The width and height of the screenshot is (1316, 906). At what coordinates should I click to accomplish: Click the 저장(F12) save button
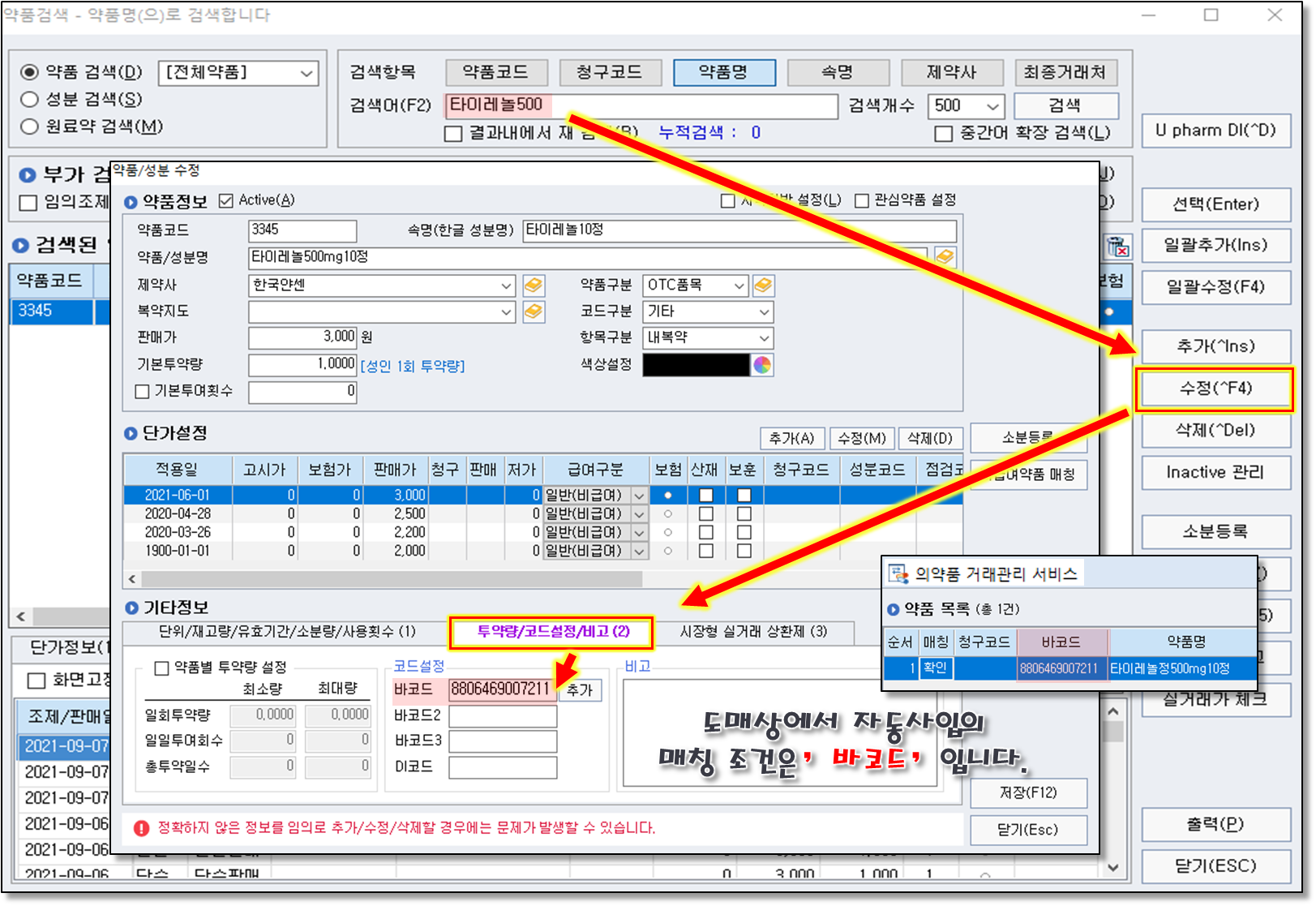coord(1027,792)
